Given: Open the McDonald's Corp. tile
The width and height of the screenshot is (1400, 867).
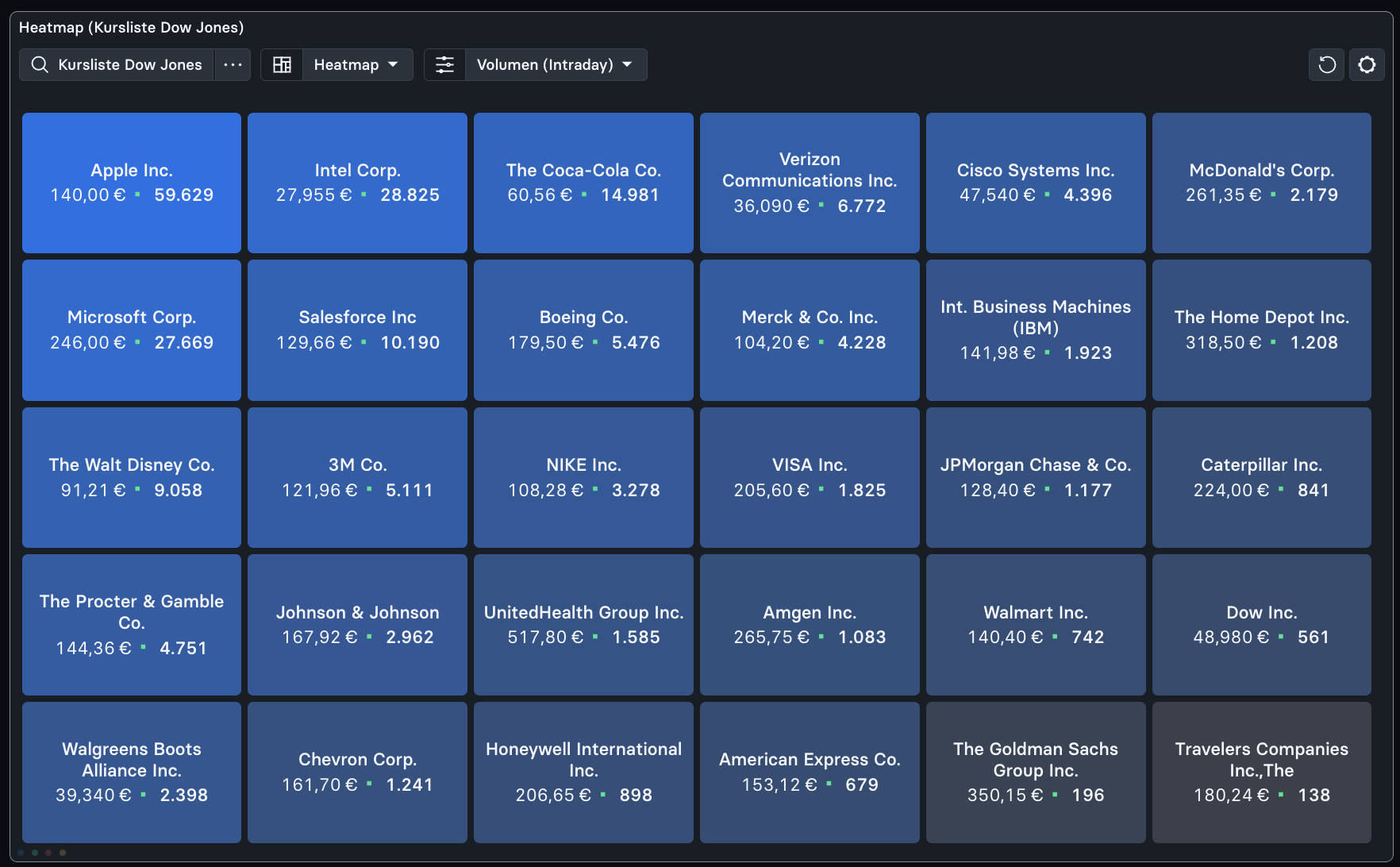Looking at the screenshot, I should coord(1262,183).
